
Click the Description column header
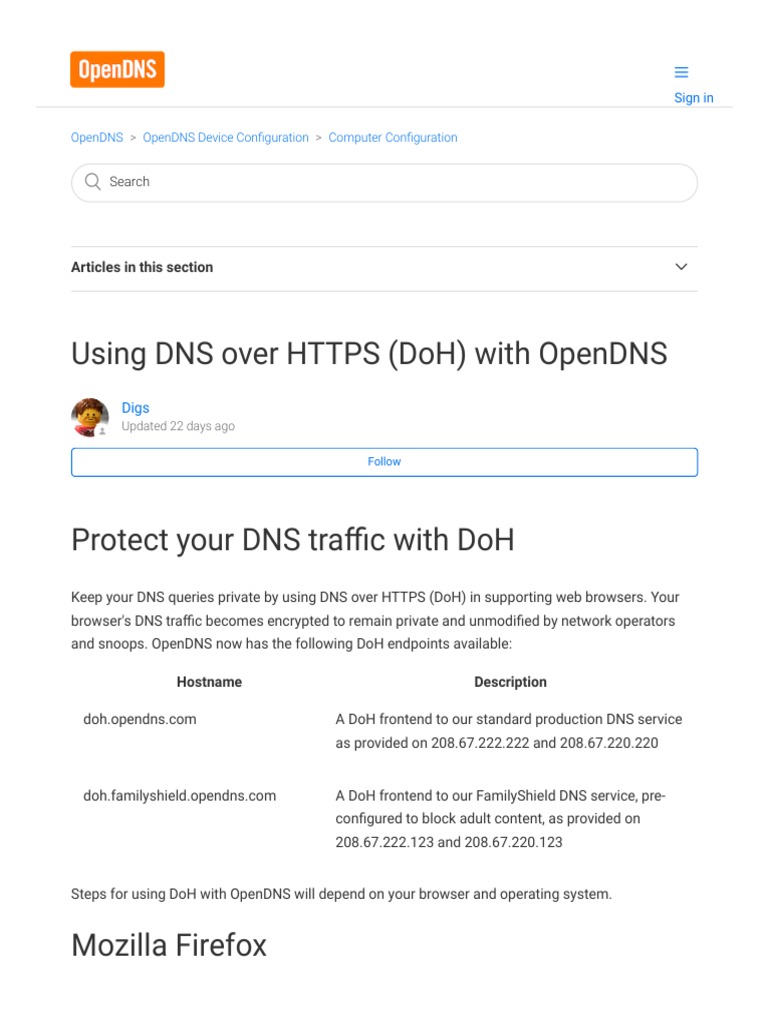pyautogui.click(x=510, y=682)
